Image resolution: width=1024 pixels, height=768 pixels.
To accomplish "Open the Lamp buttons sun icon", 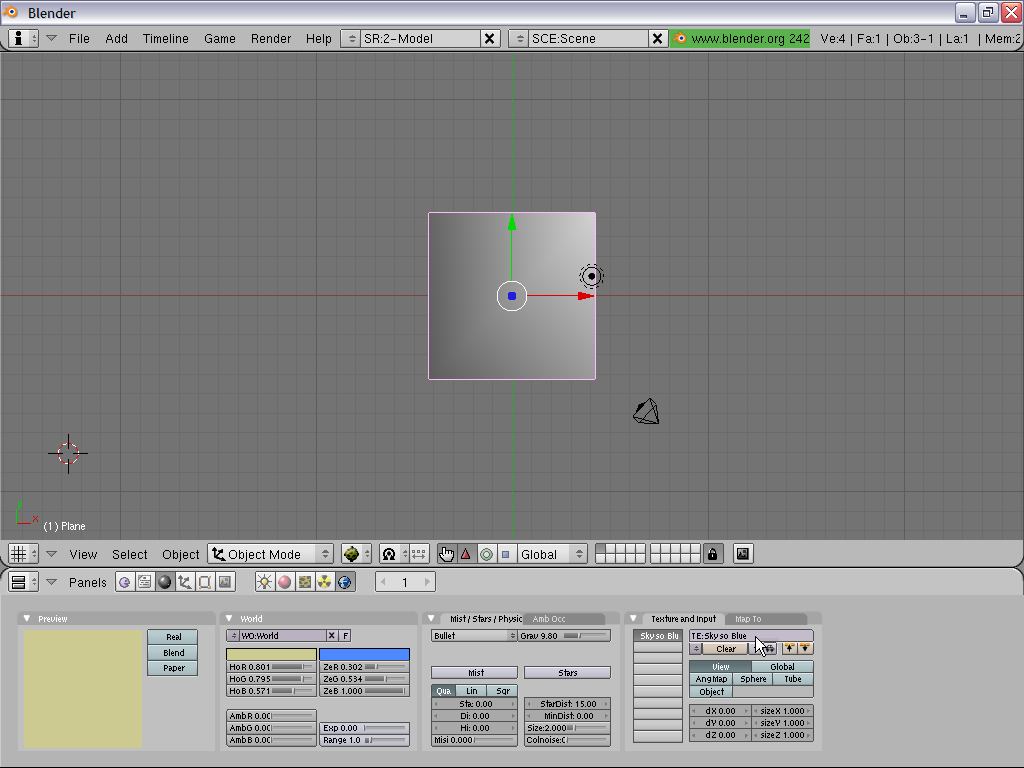I will pos(265,582).
